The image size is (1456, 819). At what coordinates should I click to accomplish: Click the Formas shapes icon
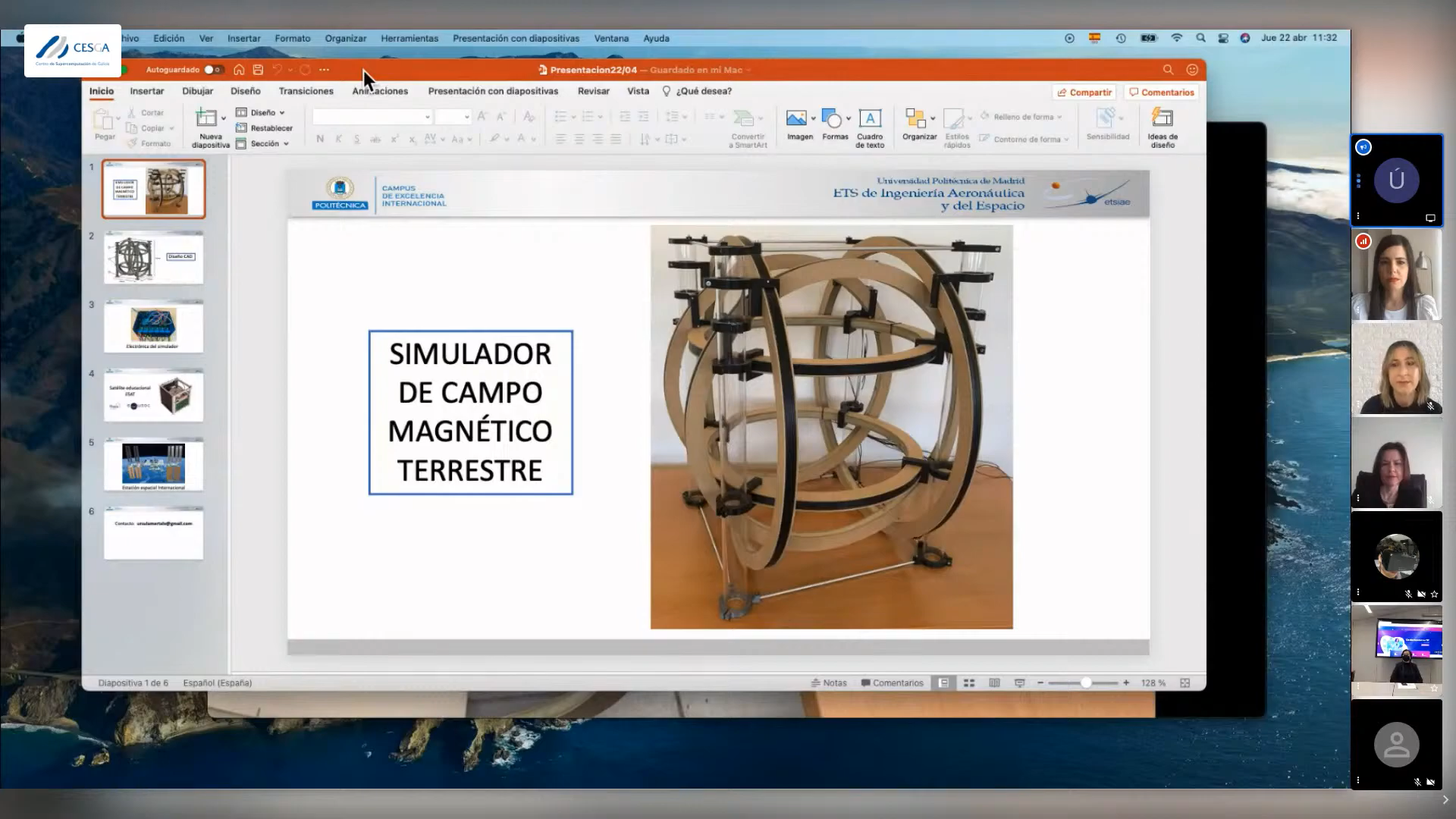click(x=832, y=118)
